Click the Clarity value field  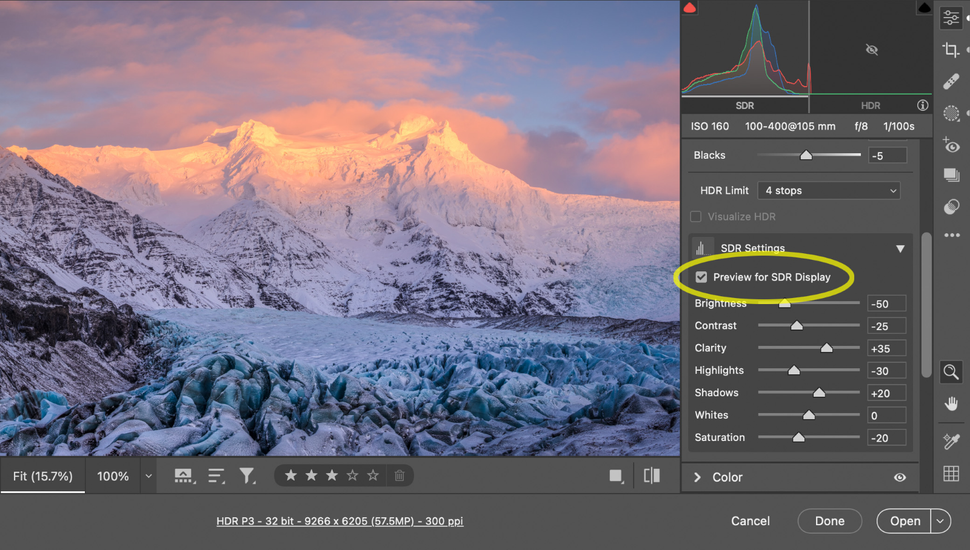point(887,348)
